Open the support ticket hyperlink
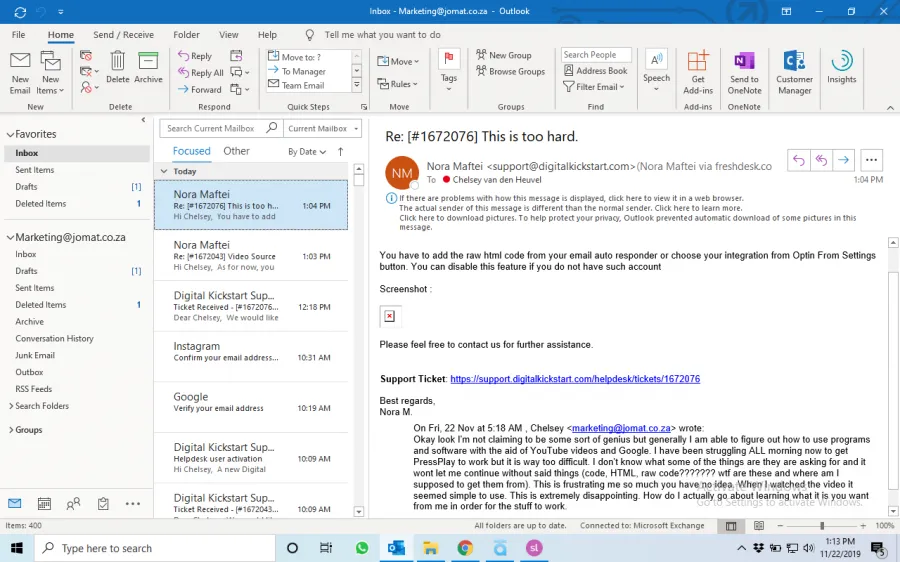Viewport: 900px width, 562px height. coord(574,379)
